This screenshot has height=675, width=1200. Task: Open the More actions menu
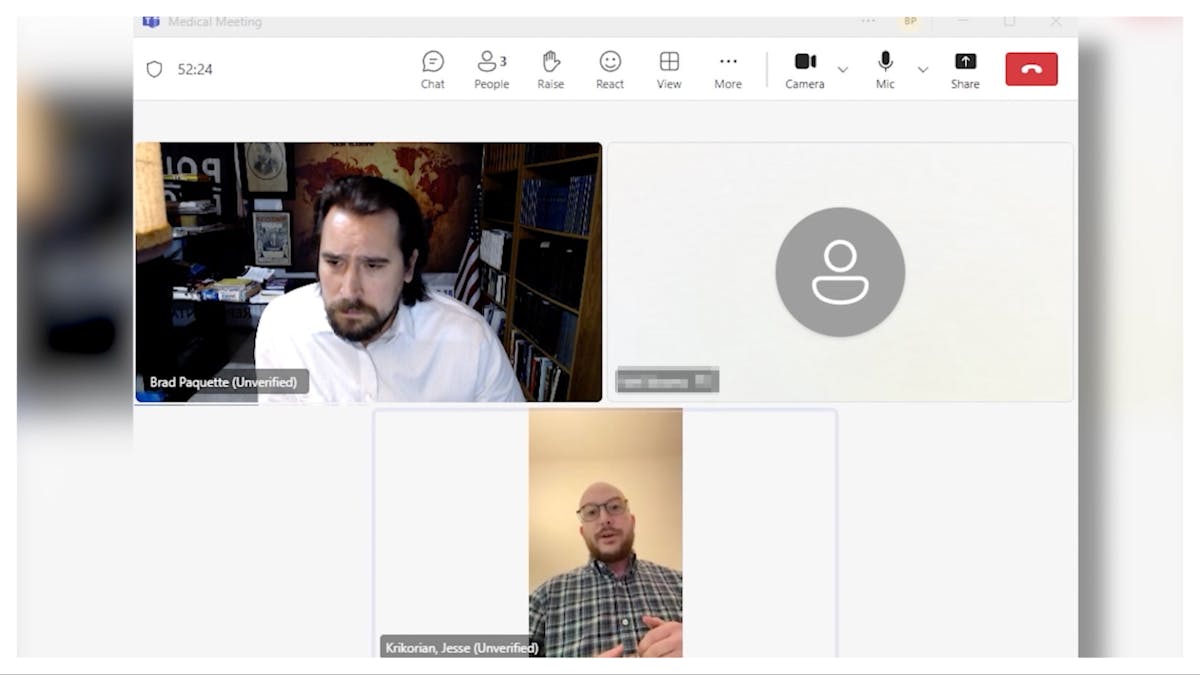(728, 70)
